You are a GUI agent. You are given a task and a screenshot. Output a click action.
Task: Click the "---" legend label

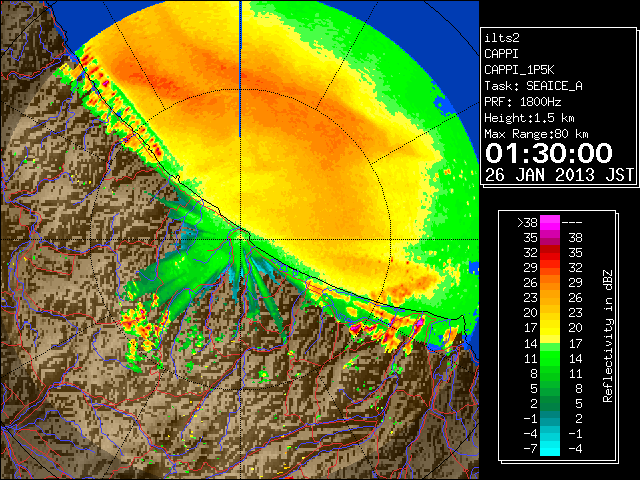click(x=572, y=223)
